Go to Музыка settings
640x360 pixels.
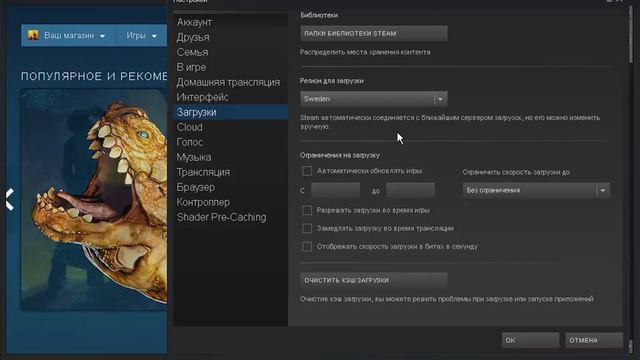pyautogui.click(x=230, y=157)
